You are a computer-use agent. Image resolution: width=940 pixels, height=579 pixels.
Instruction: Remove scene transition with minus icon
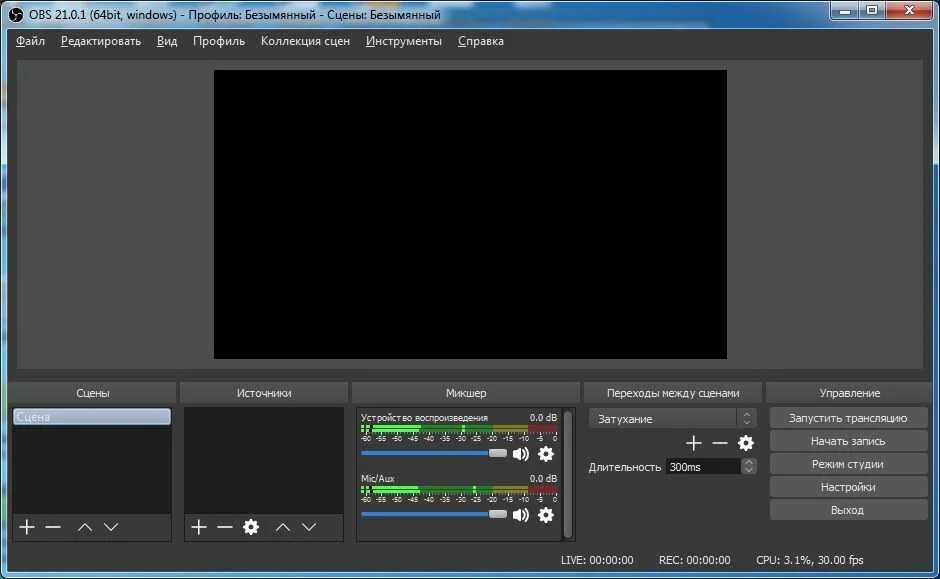point(719,443)
